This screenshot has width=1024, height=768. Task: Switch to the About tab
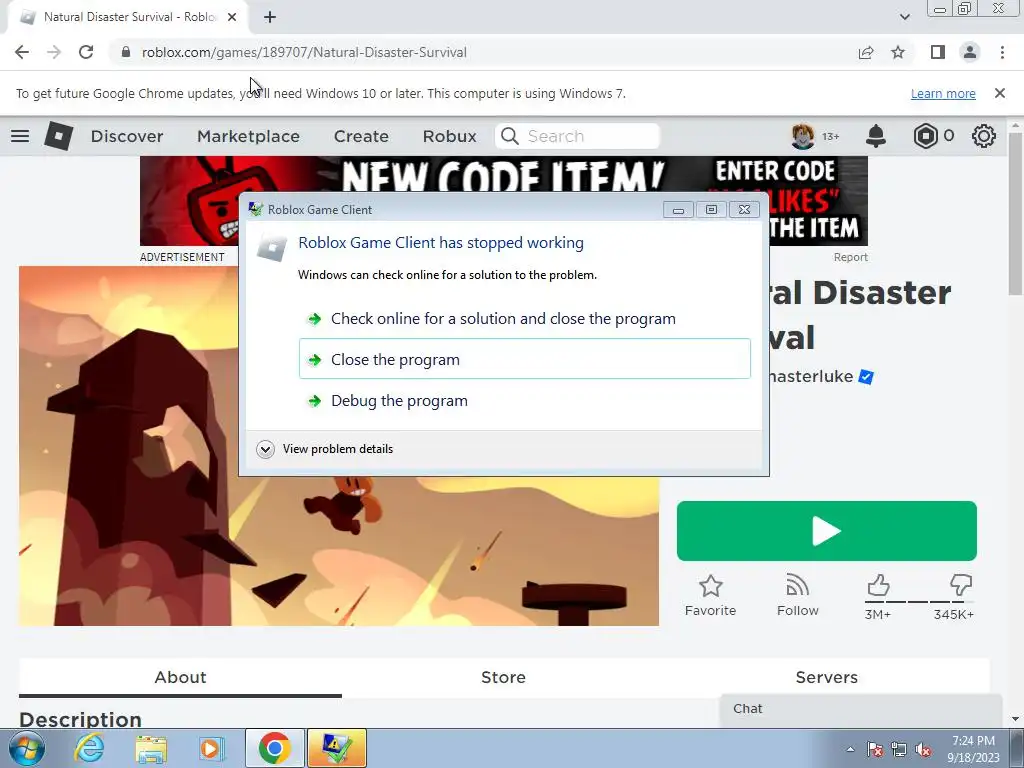click(180, 677)
